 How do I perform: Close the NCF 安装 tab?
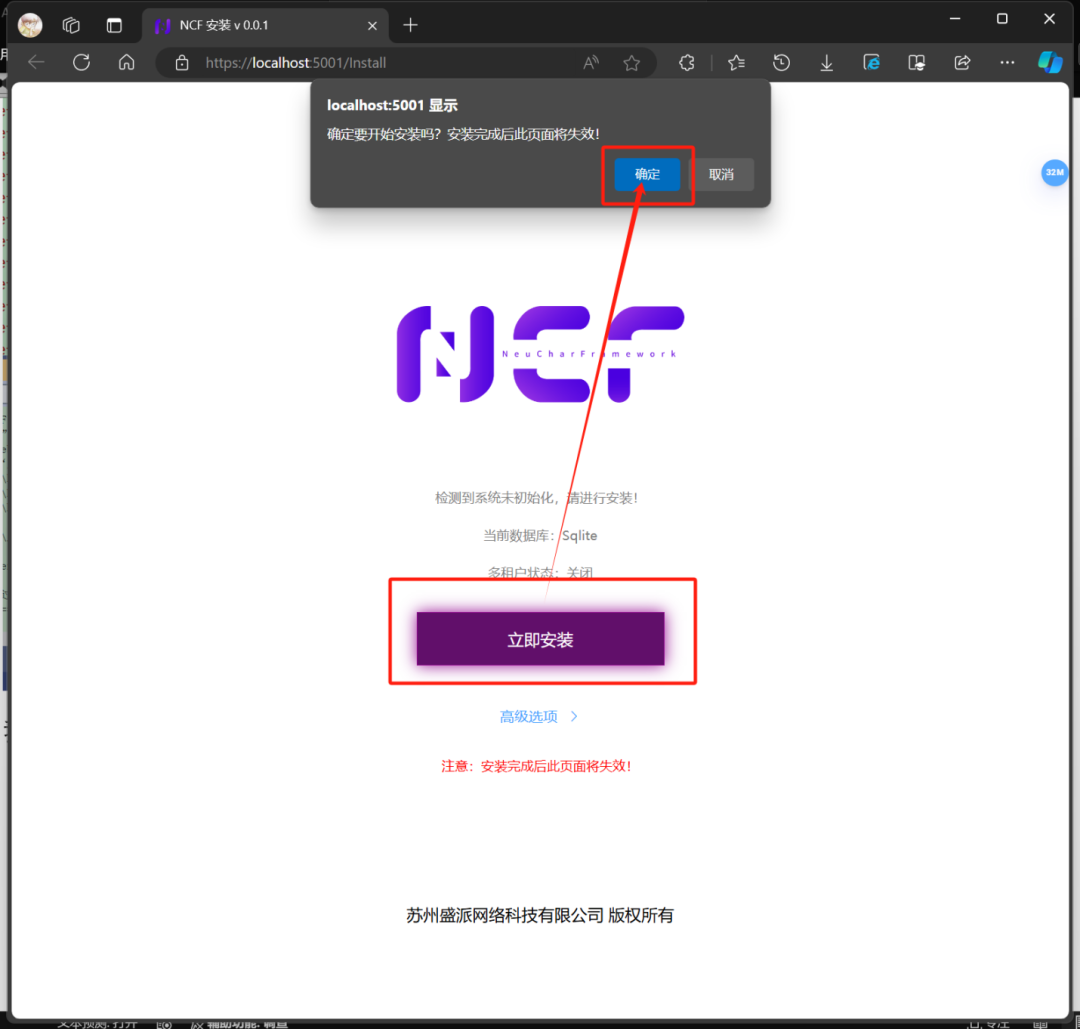372,25
